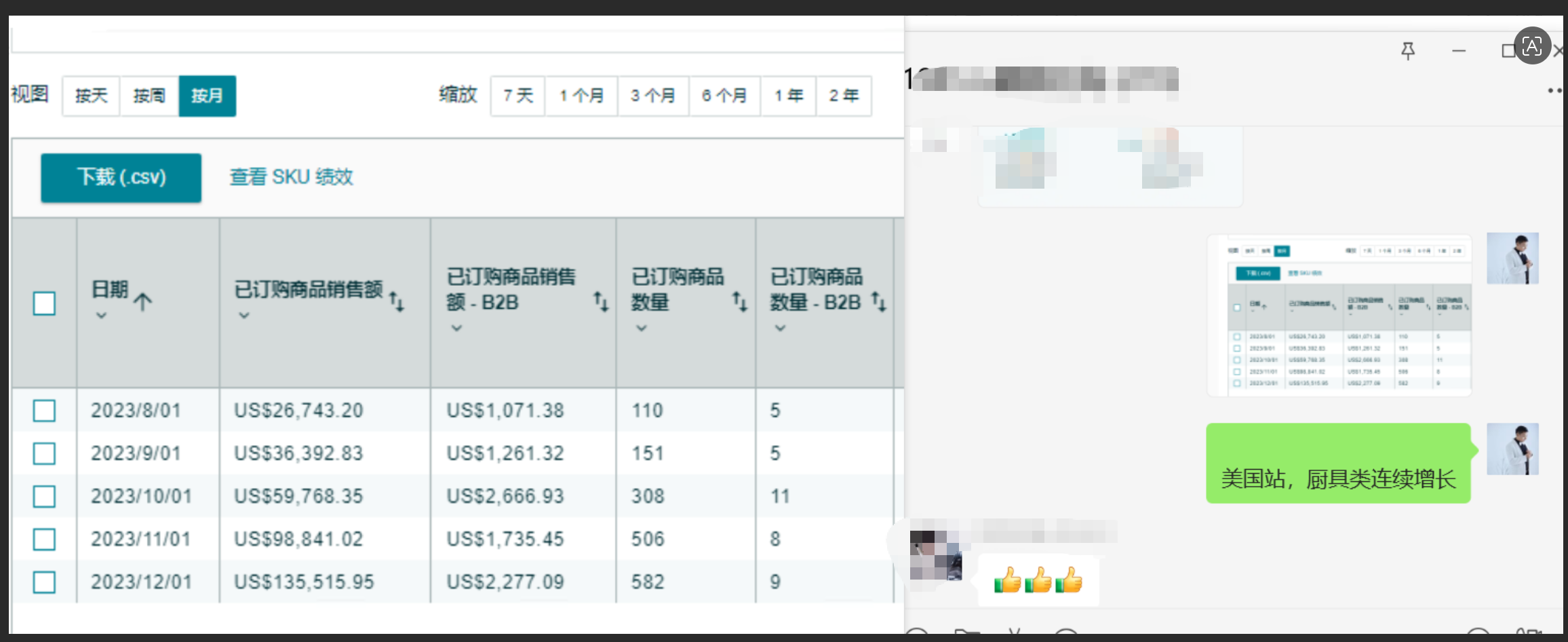Open sender avatar beside the green message bubble
Screen dimensions: 1568x642
point(1512,449)
